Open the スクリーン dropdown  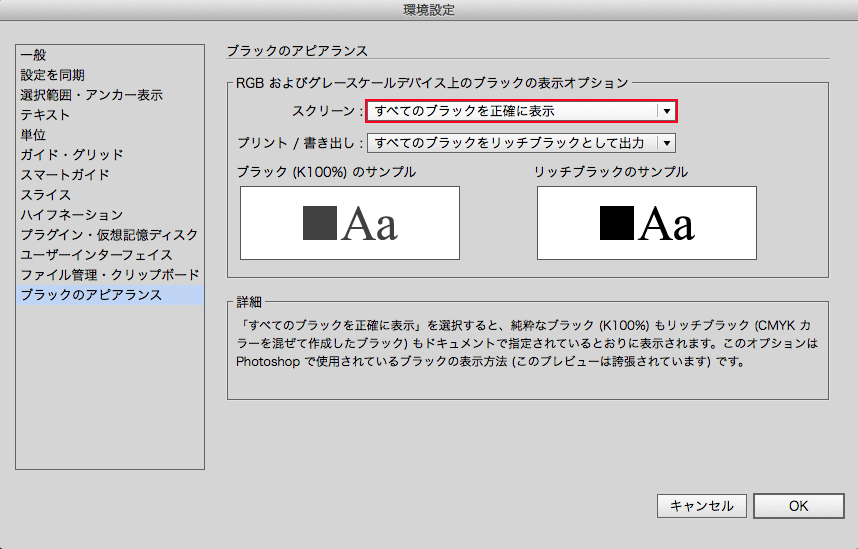(521, 111)
